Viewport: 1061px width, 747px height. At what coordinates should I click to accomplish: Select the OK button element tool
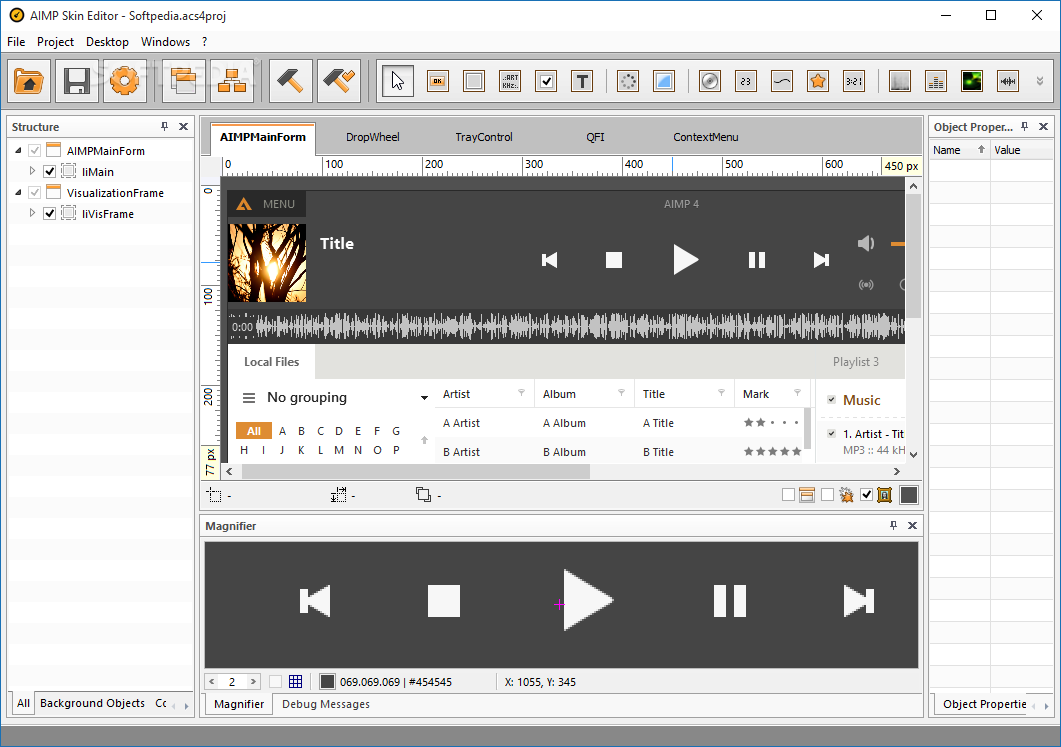click(438, 82)
